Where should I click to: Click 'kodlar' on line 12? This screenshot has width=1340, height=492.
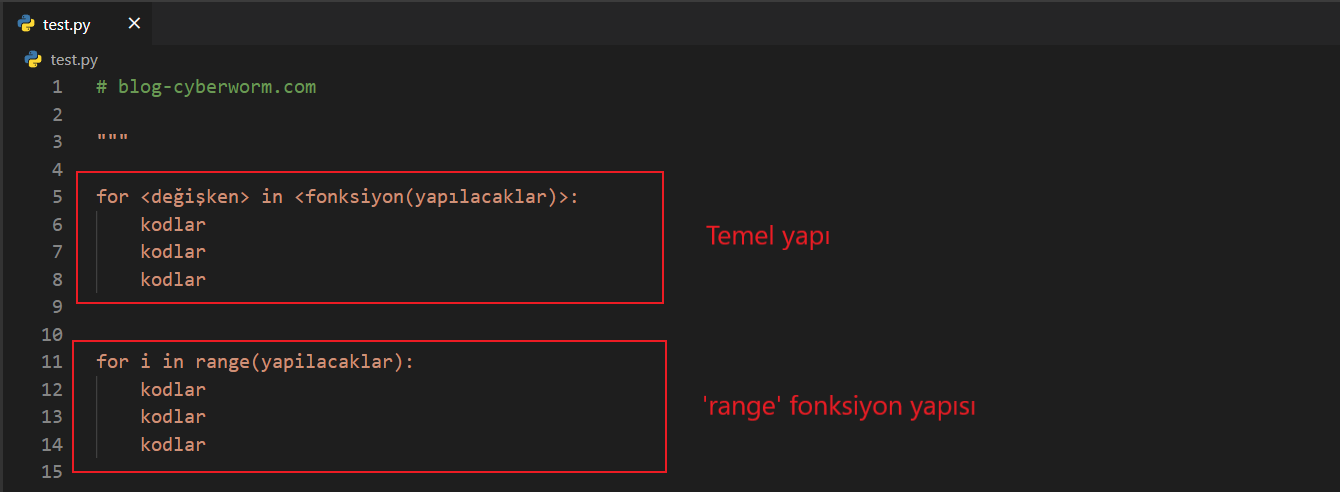[x=173, y=390]
